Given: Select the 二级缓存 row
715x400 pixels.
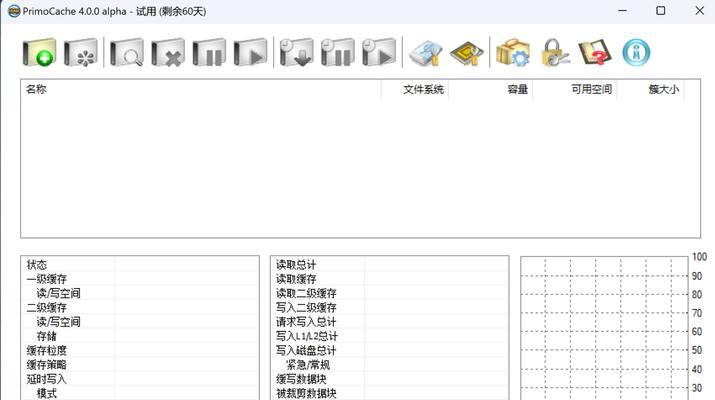Looking at the screenshot, I should (140, 307).
